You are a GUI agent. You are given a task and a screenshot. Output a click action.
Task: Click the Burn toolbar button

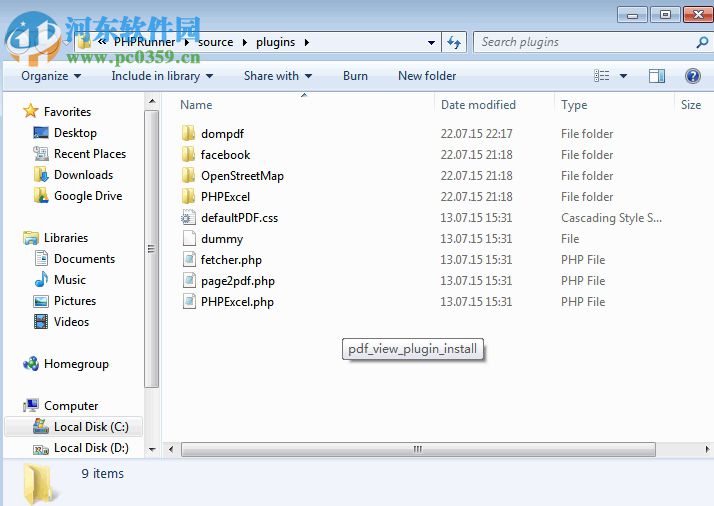tap(355, 76)
